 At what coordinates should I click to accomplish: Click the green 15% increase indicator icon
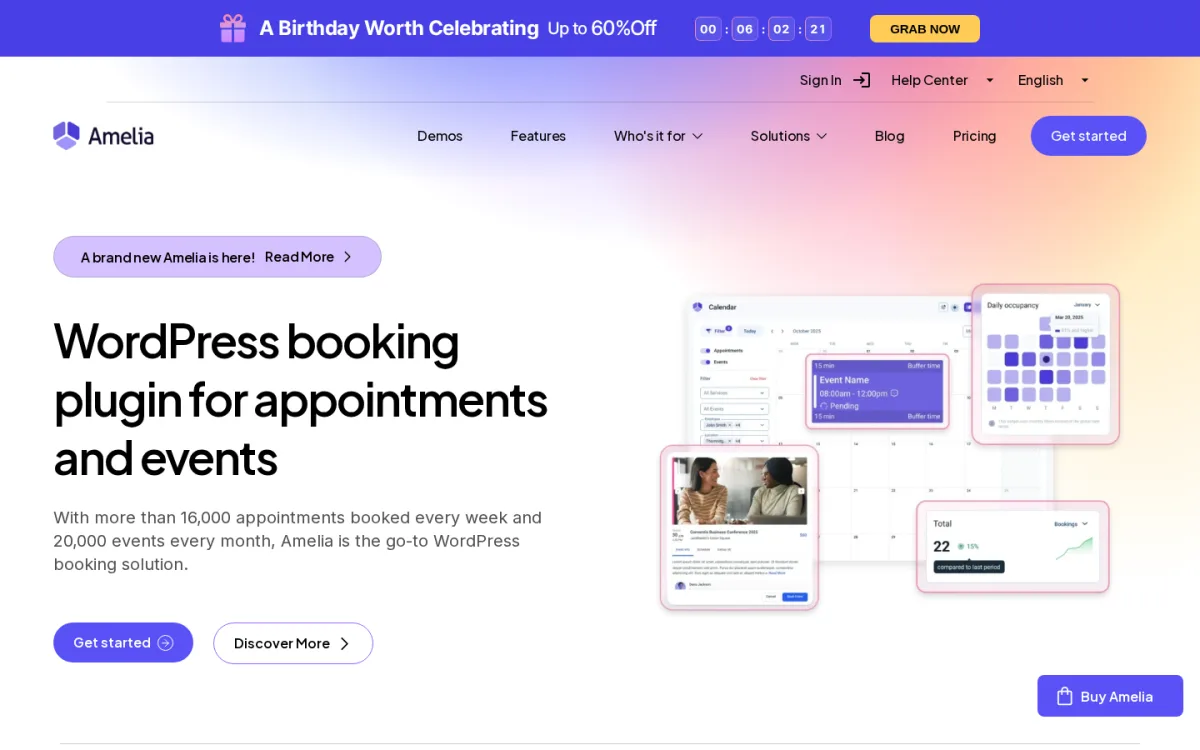961,547
